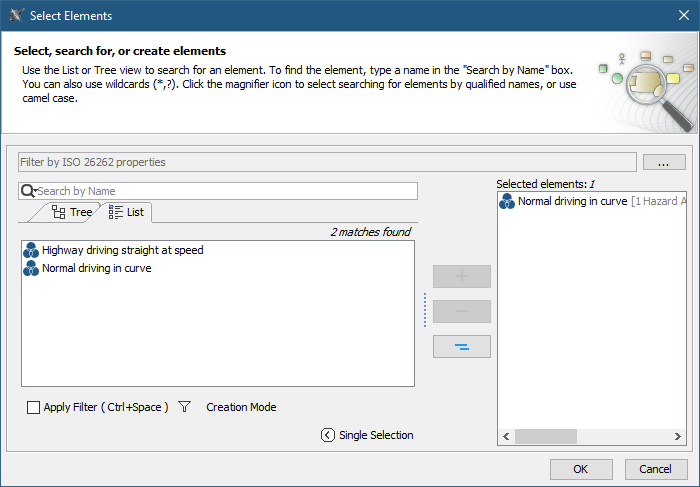Confirm selection with the OK button
The height and width of the screenshot is (487, 700).
(x=580, y=469)
